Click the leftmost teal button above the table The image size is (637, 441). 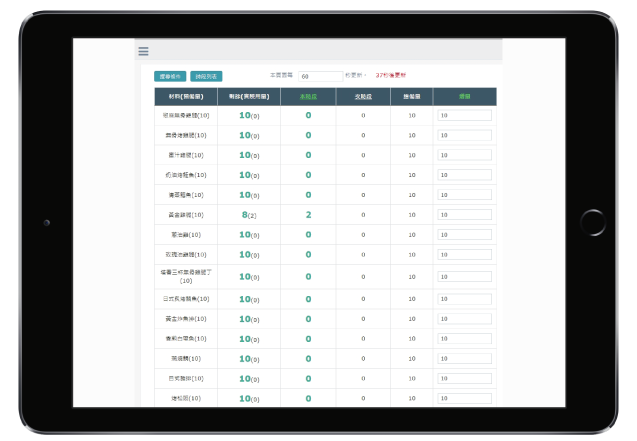click(x=170, y=76)
